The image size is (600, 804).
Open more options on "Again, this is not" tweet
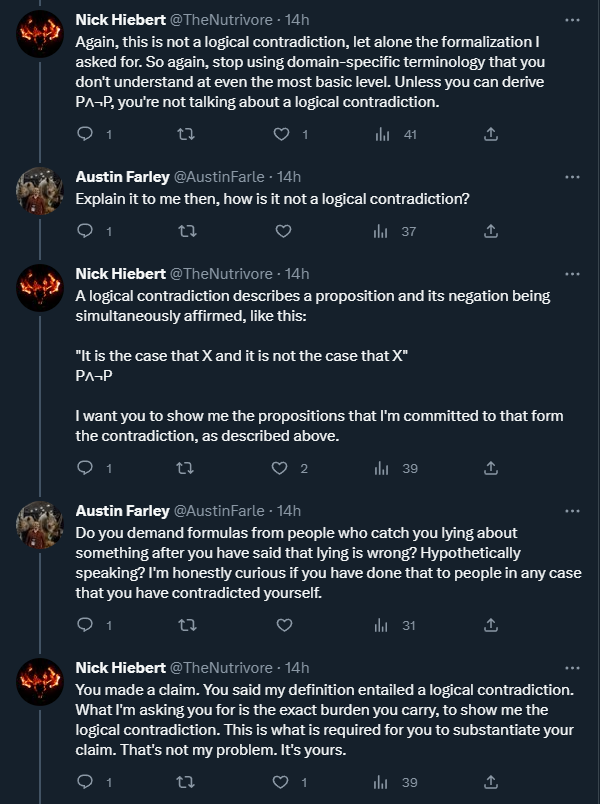[572, 19]
